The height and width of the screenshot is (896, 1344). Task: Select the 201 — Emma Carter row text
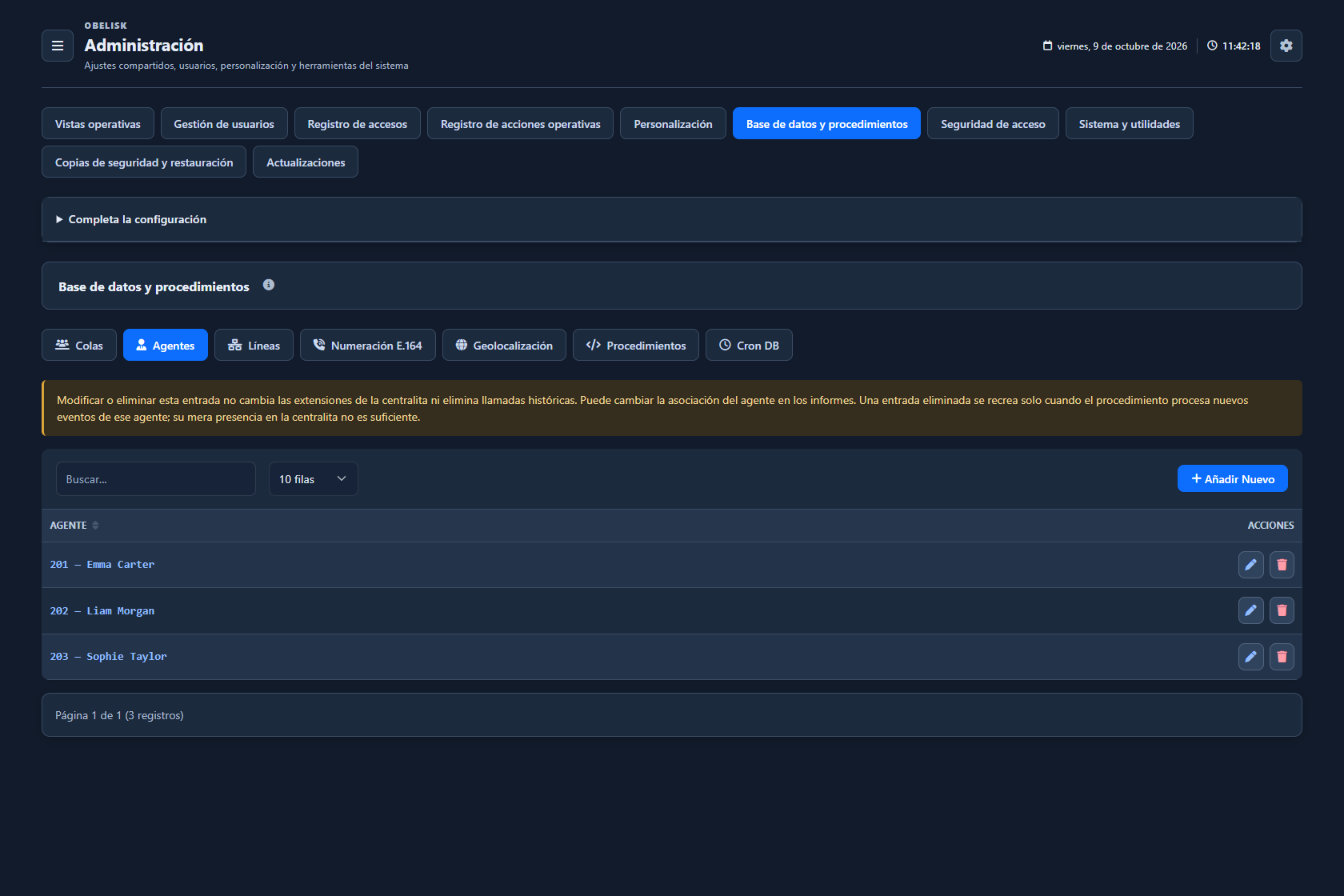[x=102, y=565]
